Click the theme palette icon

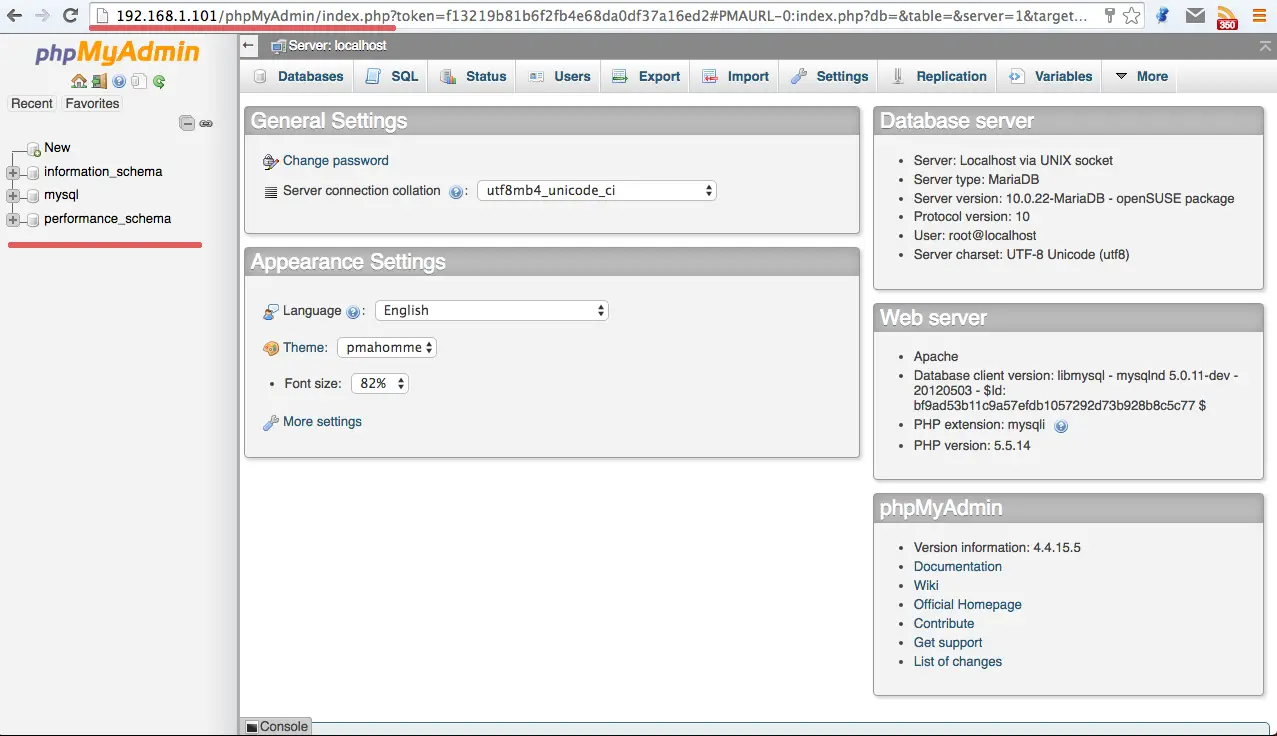pos(271,348)
